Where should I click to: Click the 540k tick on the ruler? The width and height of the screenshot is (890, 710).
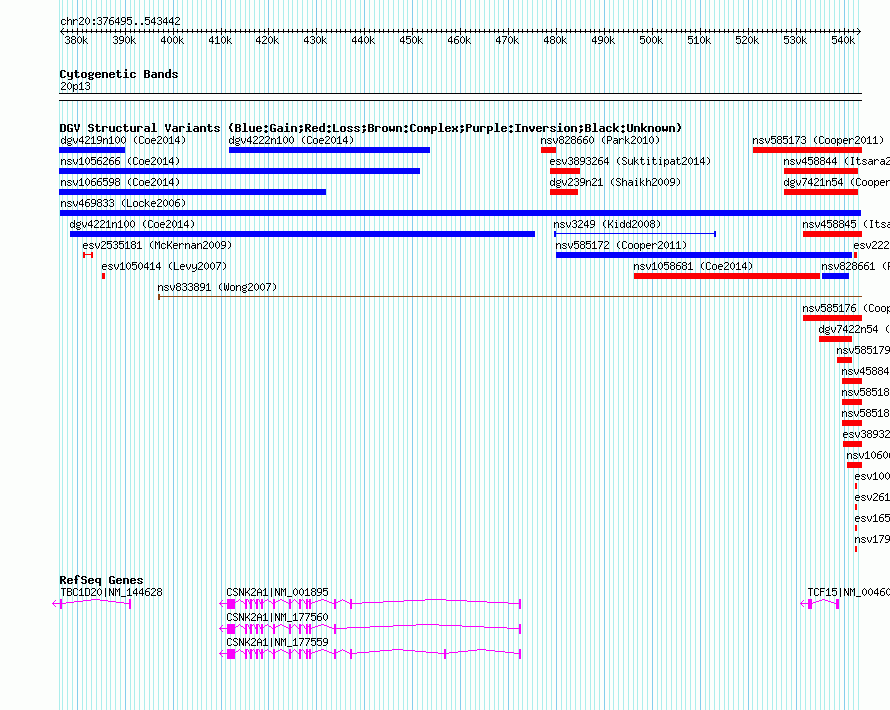843,40
